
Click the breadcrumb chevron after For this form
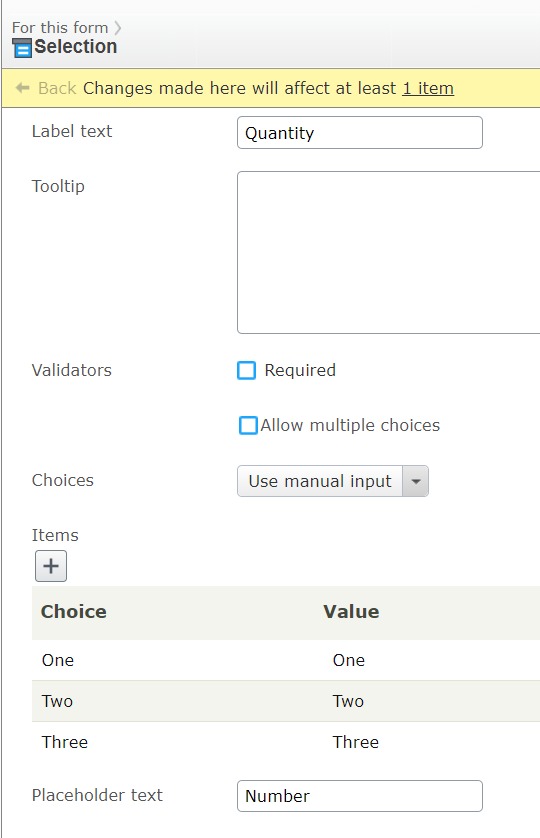pos(118,27)
